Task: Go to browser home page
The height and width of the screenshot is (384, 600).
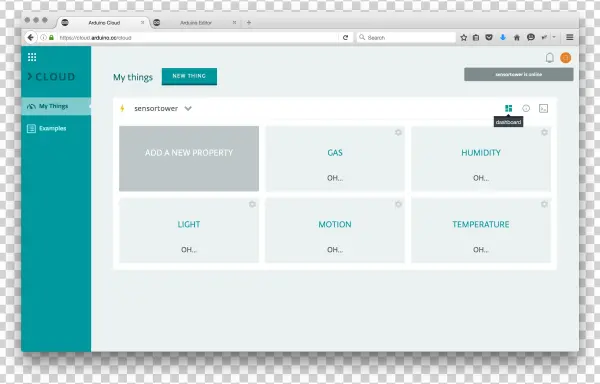Action: click(517, 37)
